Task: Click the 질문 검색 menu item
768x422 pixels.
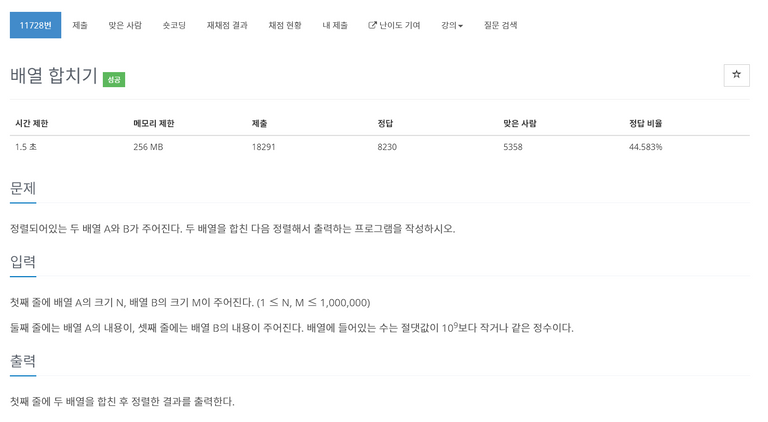Action: (x=500, y=25)
